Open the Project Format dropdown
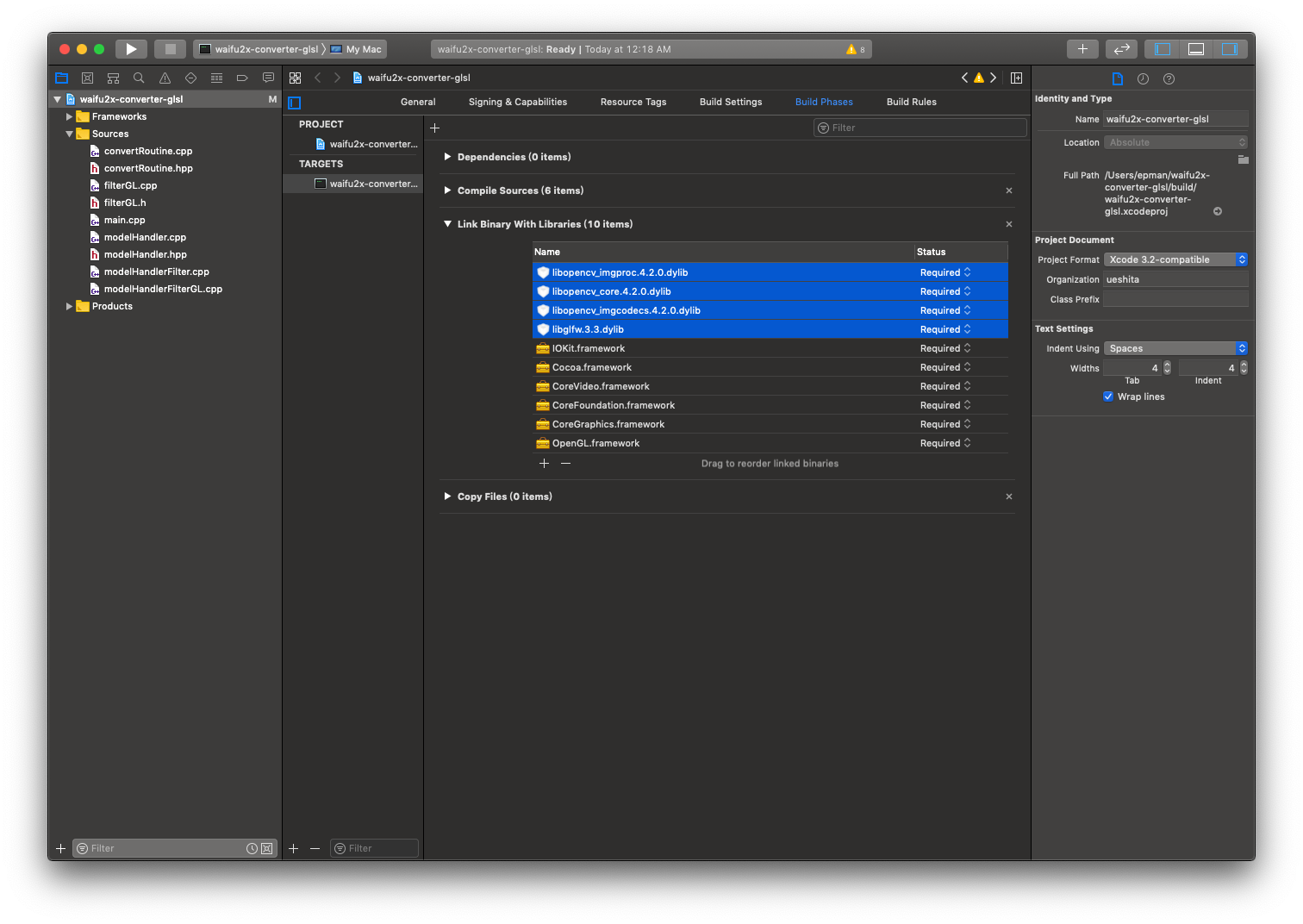 [1175, 259]
